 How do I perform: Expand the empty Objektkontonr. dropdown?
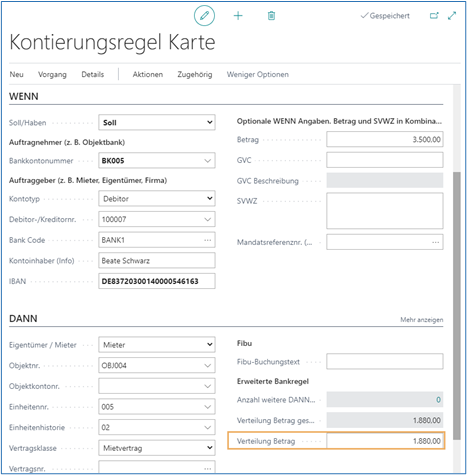(x=207, y=386)
